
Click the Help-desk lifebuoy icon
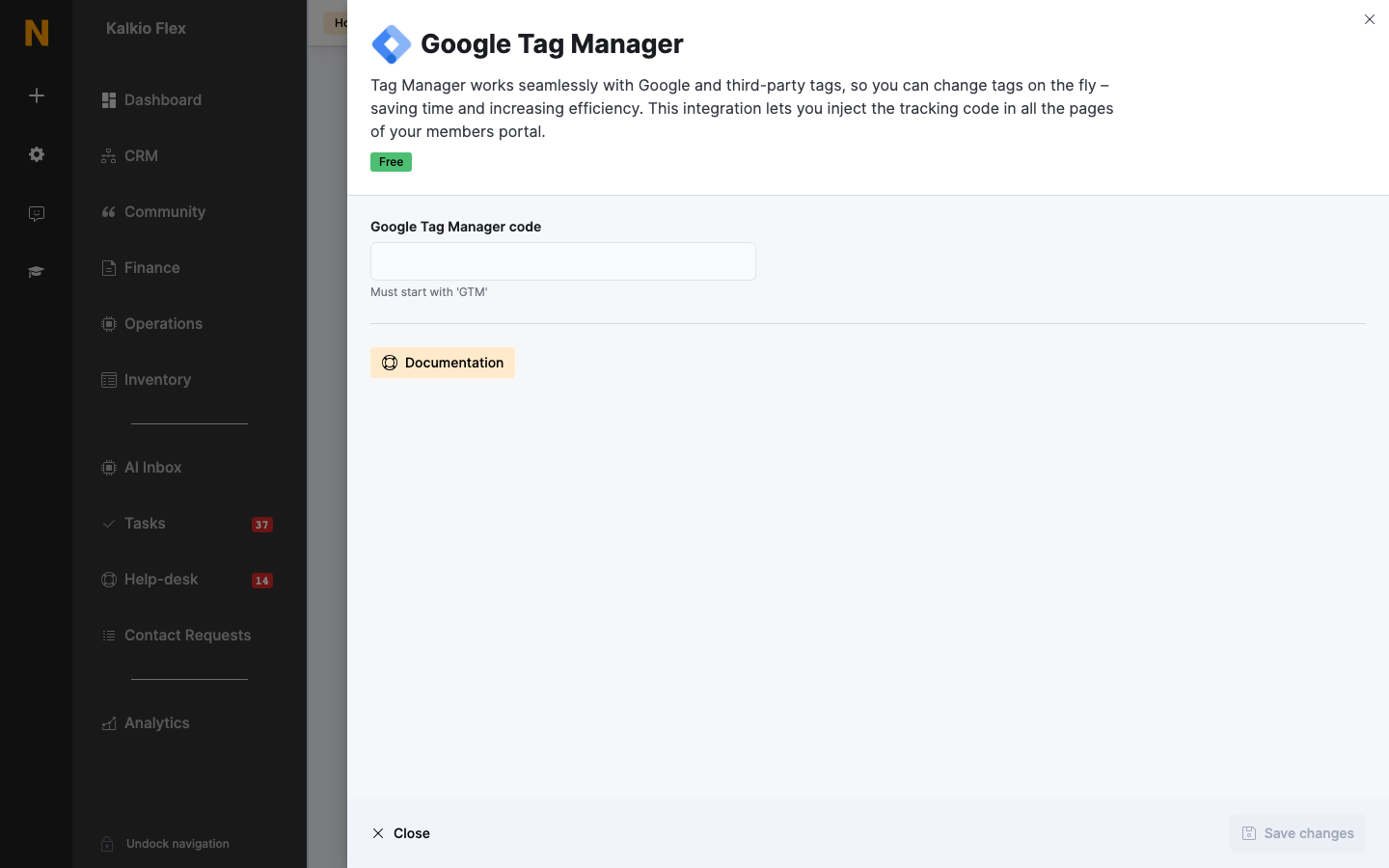(109, 580)
